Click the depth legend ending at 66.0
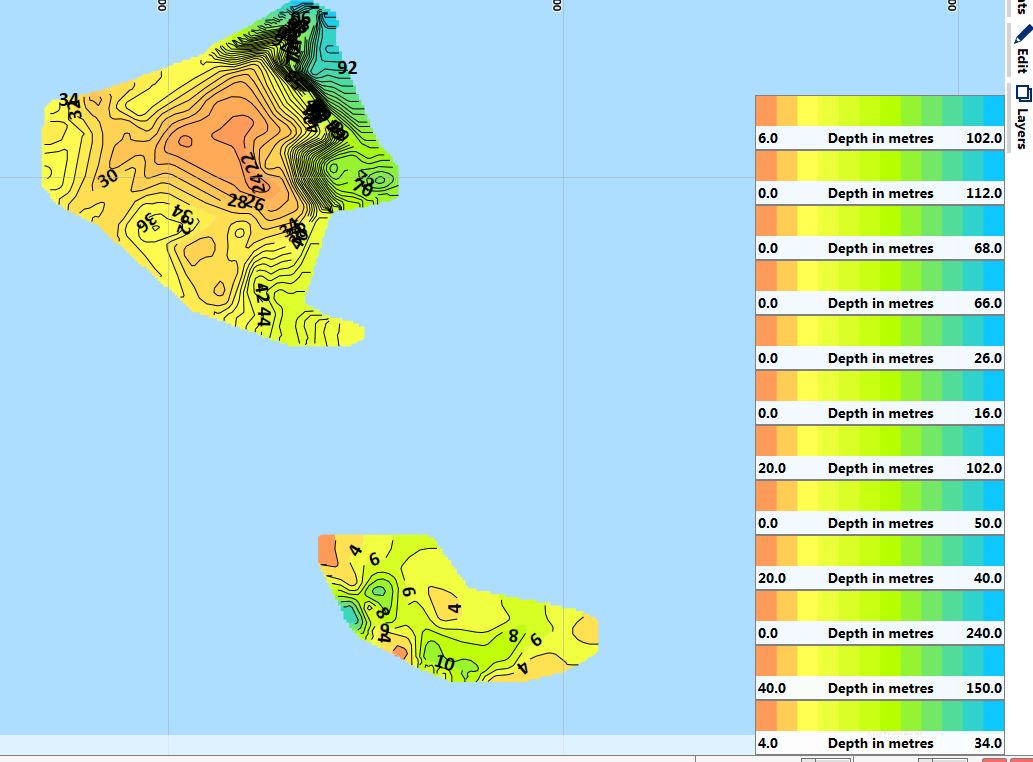Image resolution: width=1033 pixels, height=762 pixels. (x=879, y=288)
